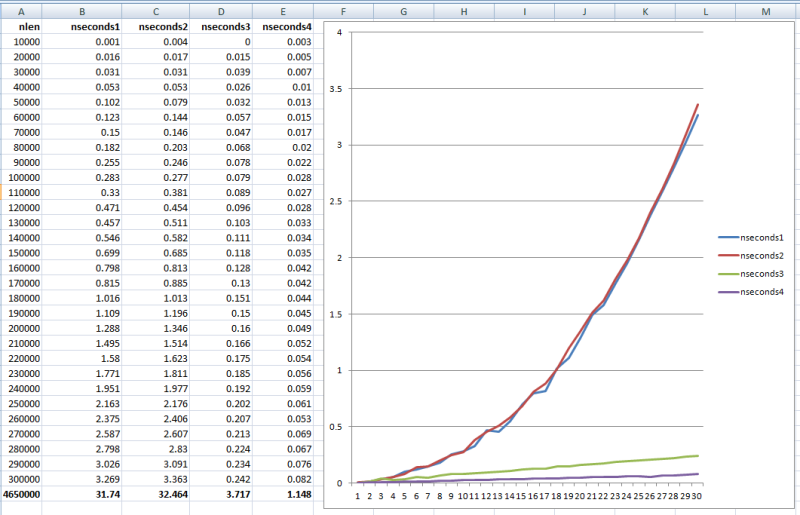Click the nseconds4 header cell
The width and height of the screenshot is (800, 515).
tap(283, 27)
